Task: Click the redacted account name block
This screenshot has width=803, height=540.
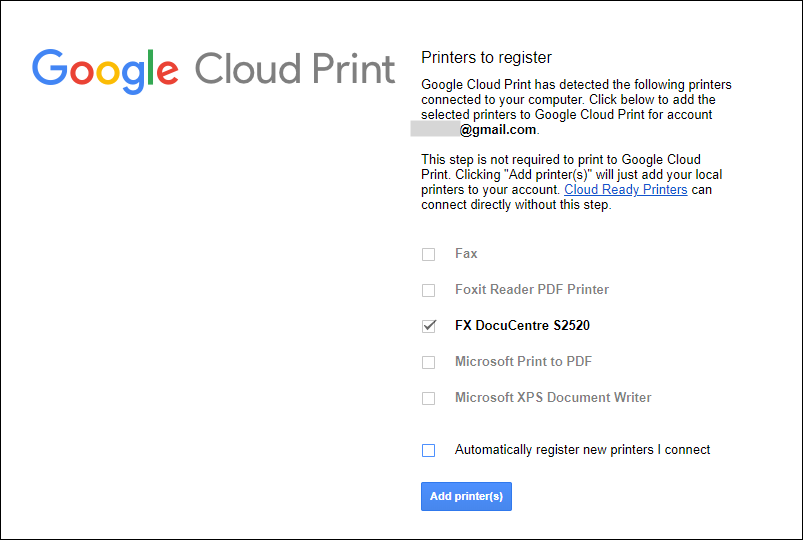Action: coord(434,130)
